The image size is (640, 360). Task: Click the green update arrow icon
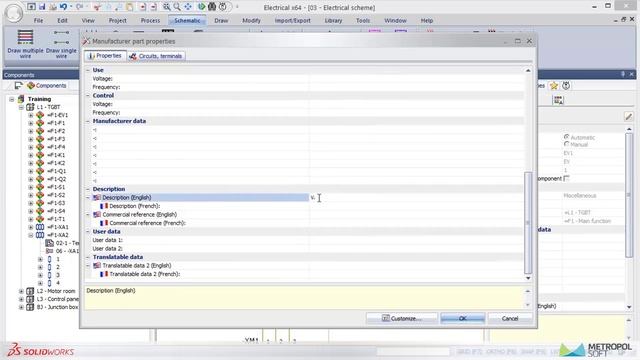pyautogui.click(x=201, y=7)
